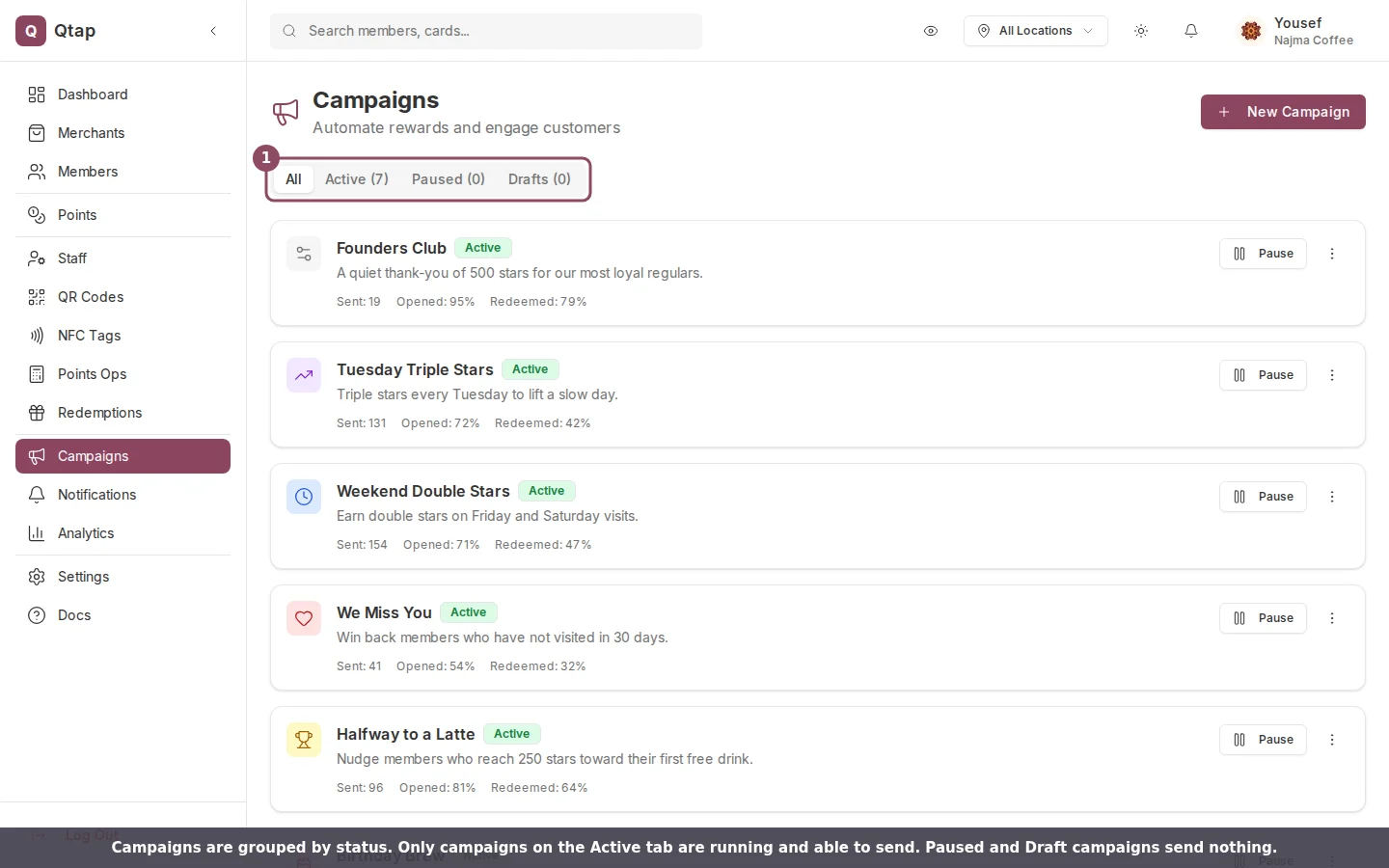Screen dimensions: 1389x868
Task: Click the search magnifier icon
Action: pyautogui.click(x=289, y=31)
